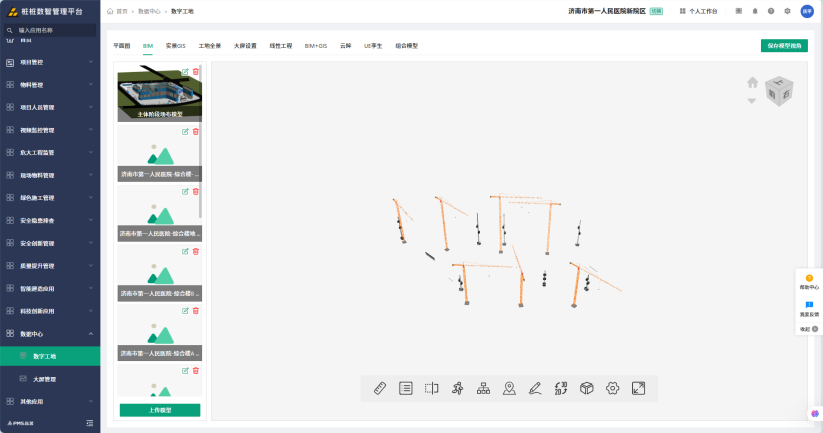The width and height of the screenshot is (823, 433).
Task: Click the project switch tag beside the project name
Action: point(656,11)
